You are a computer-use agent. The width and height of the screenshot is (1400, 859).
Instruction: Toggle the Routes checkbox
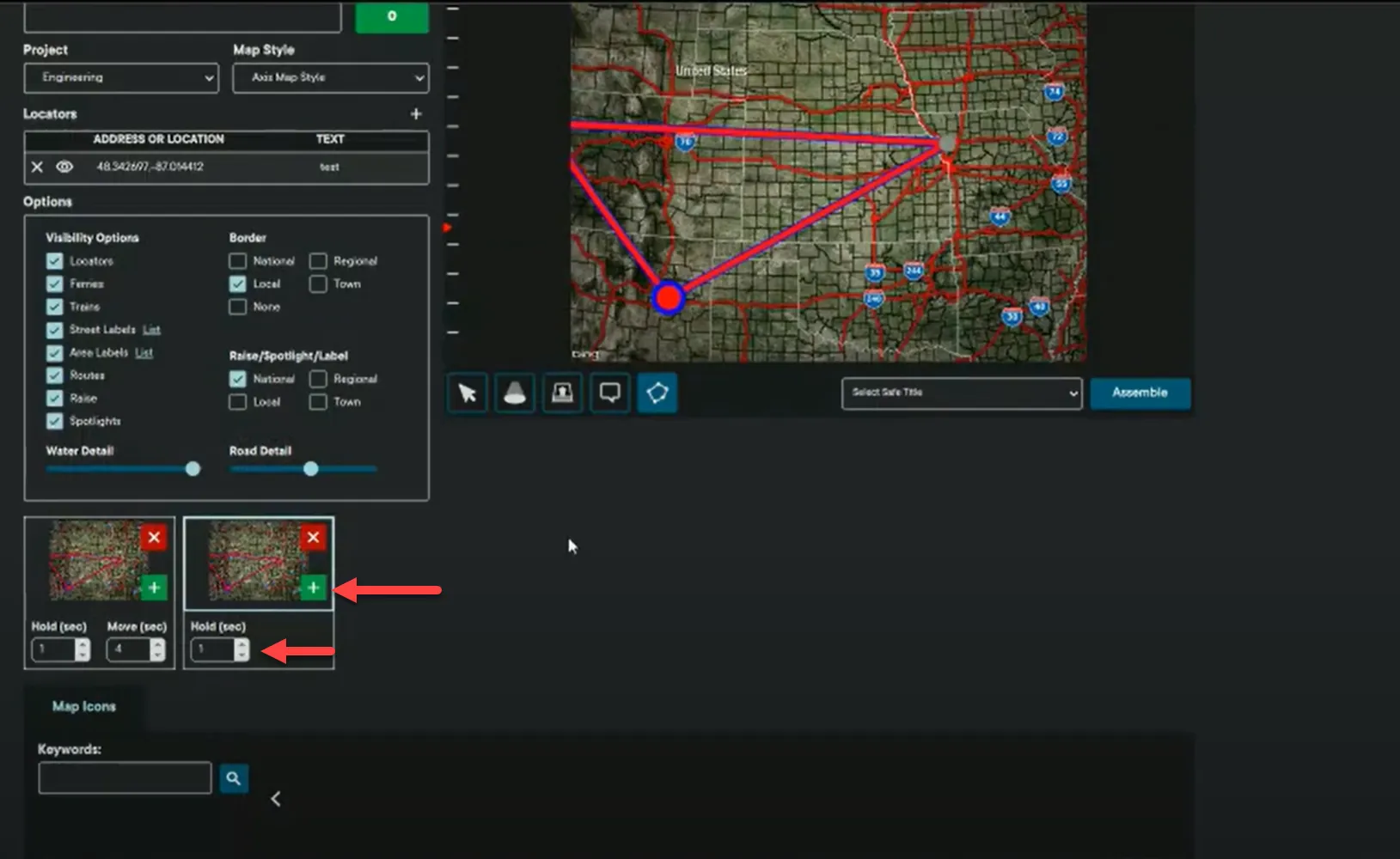pyautogui.click(x=54, y=375)
